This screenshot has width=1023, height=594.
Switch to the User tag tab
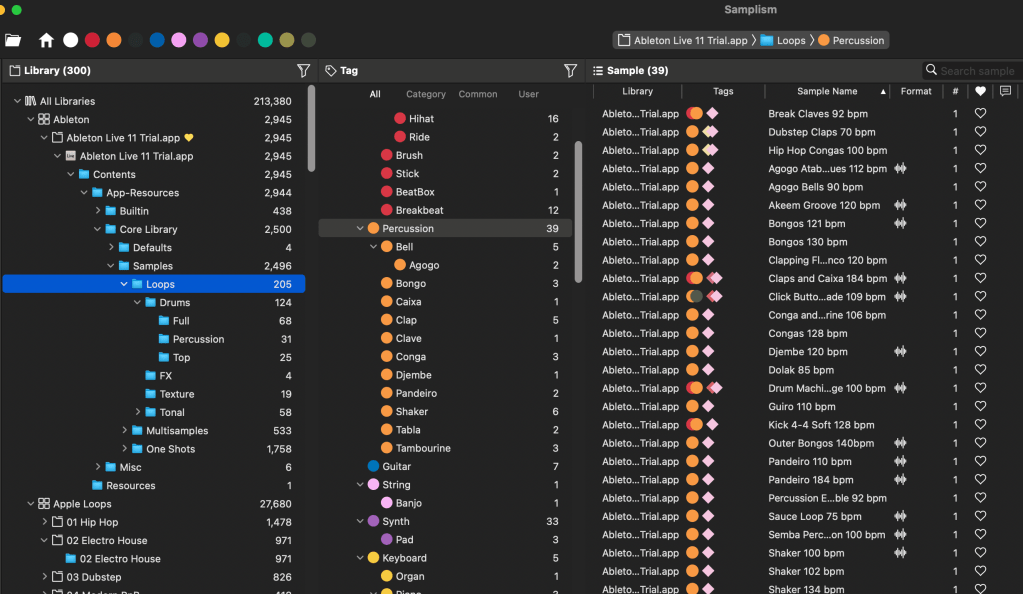pos(528,94)
